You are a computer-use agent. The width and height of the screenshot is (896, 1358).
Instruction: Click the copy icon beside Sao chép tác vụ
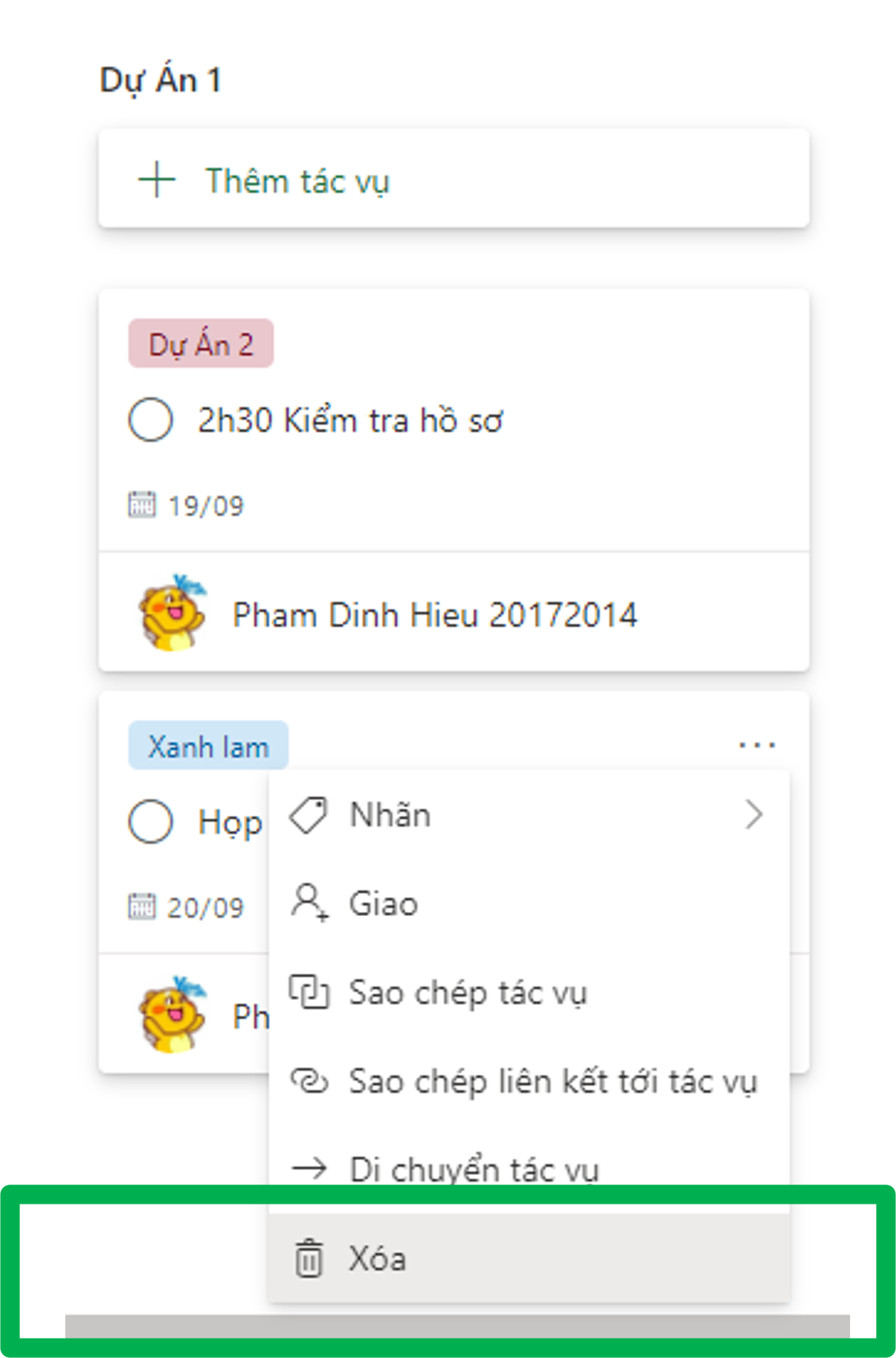click(308, 992)
